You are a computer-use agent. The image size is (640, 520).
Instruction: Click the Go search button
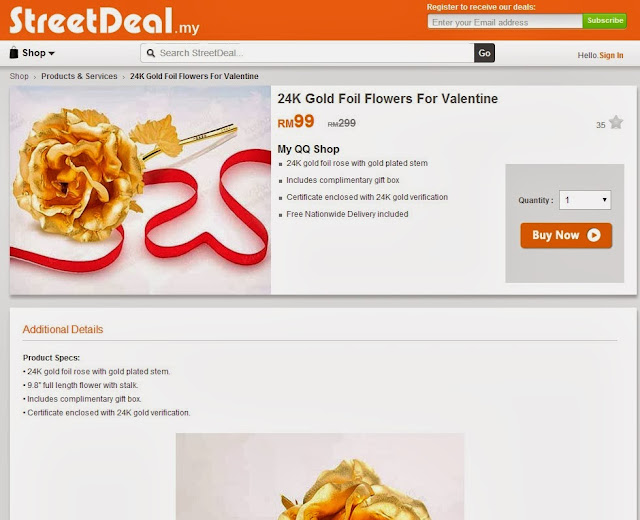pos(484,53)
